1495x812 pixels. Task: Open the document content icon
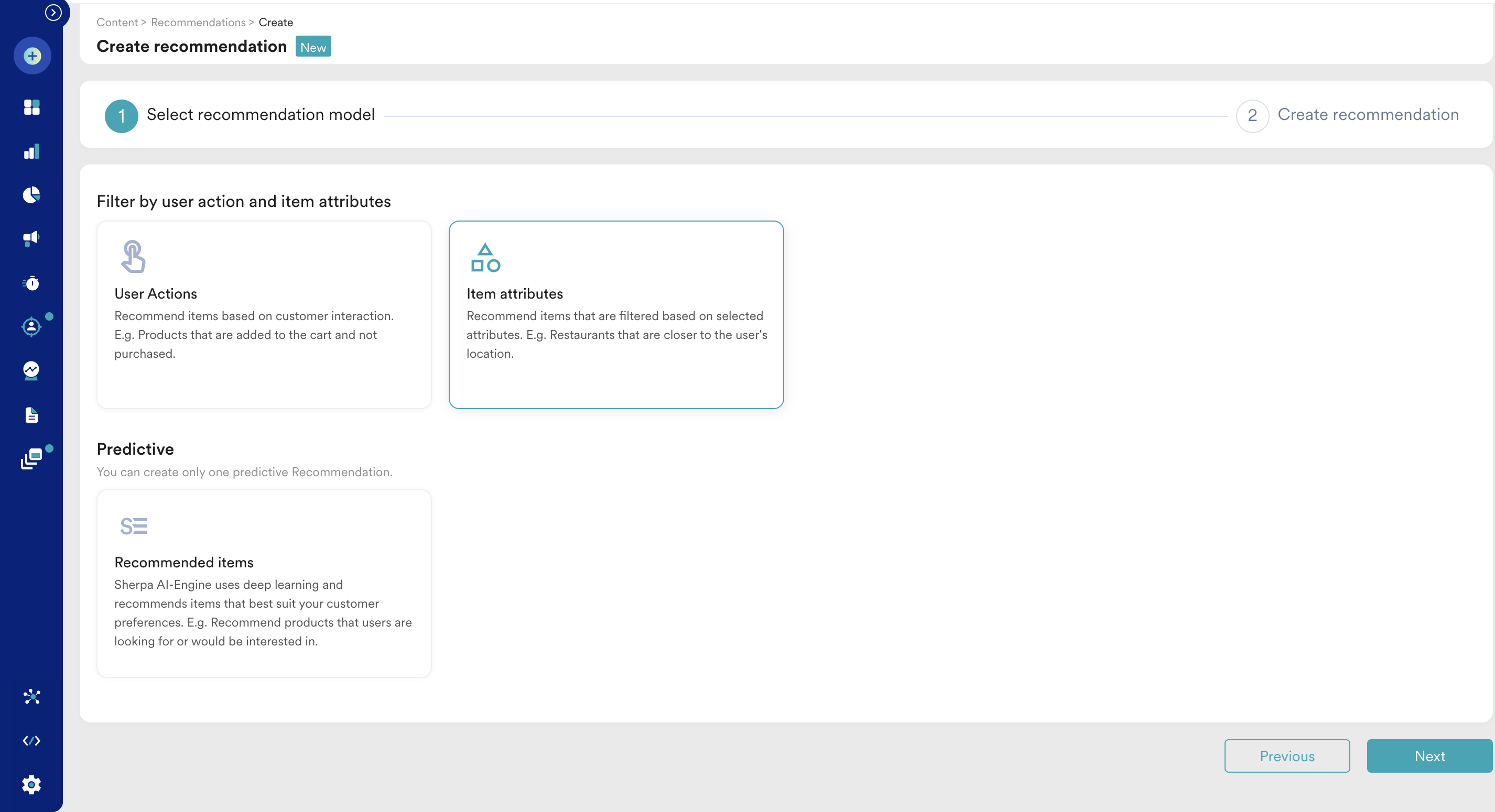(32, 415)
